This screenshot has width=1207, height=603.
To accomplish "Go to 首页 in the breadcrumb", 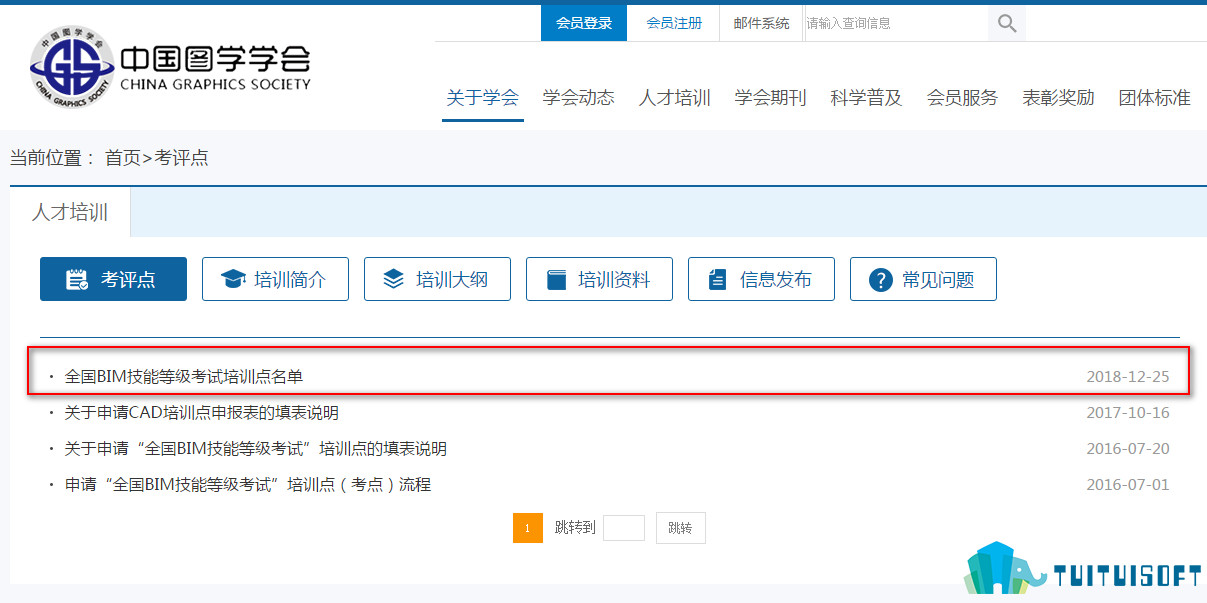I will coord(123,158).
